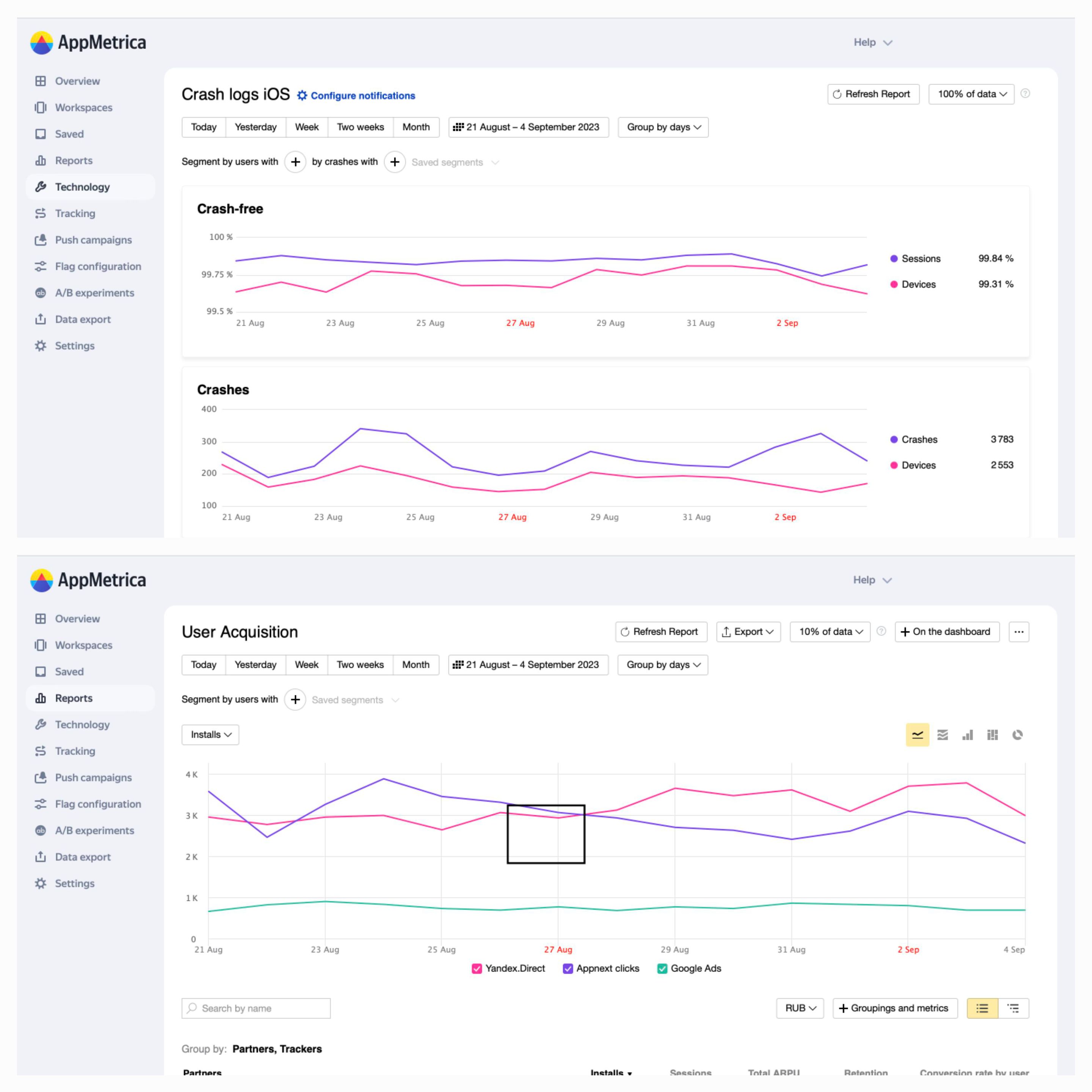1092x1092 pixels.
Task: Choose the bar chart visualization icon
Action: click(968, 735)
